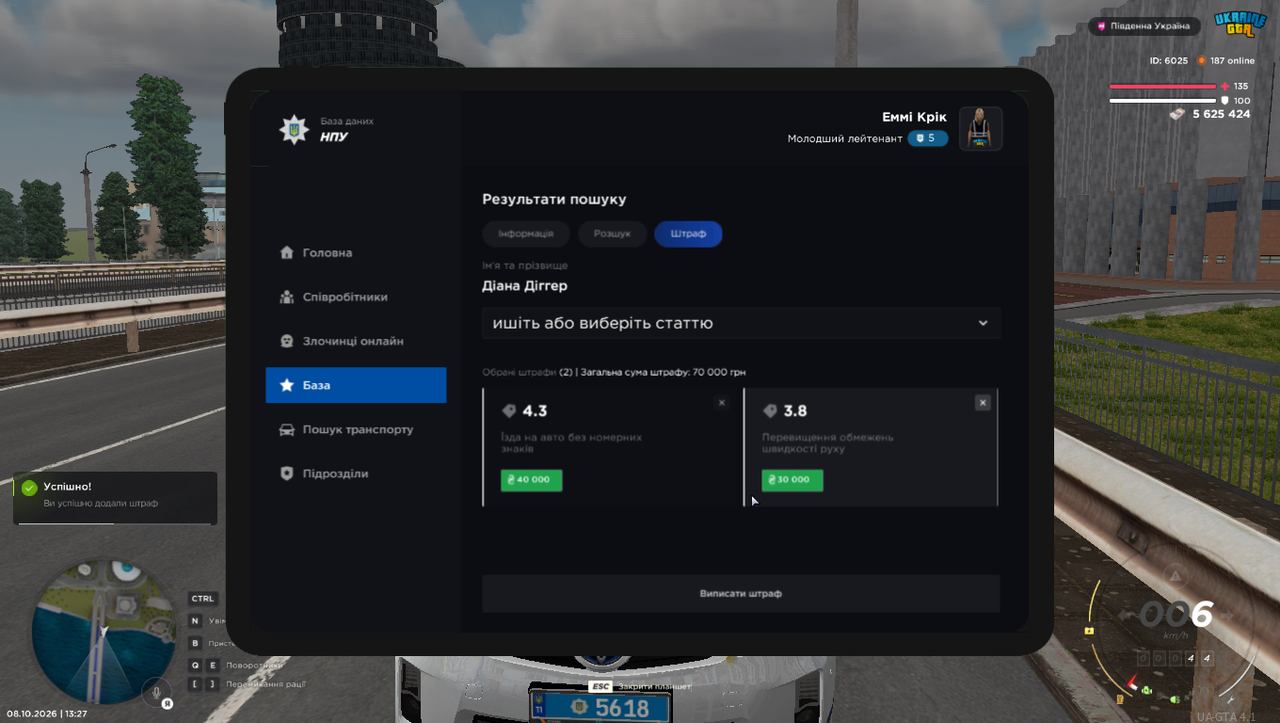Open the НПУ police badge logo

click(294, 129)
